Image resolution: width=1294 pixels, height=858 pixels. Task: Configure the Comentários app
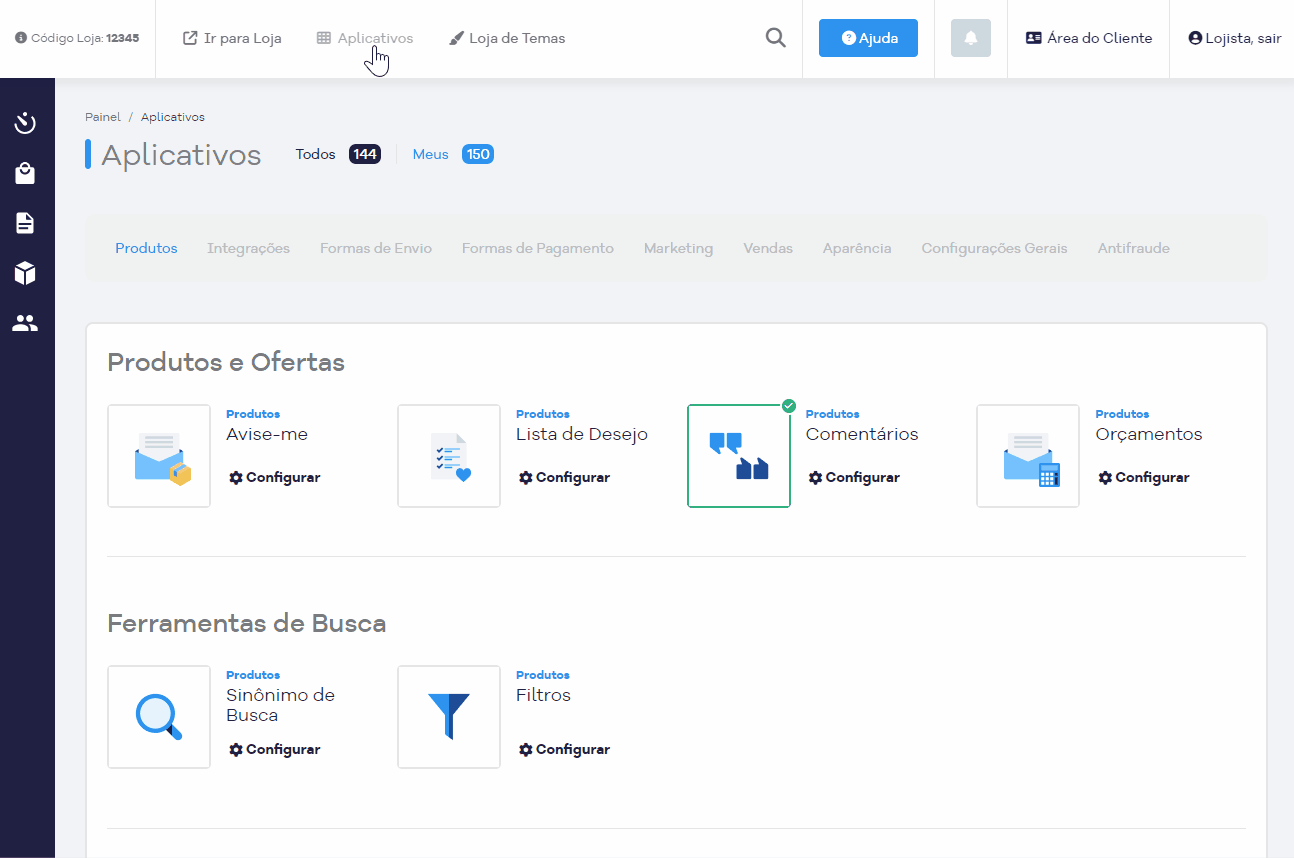point(855,478)
